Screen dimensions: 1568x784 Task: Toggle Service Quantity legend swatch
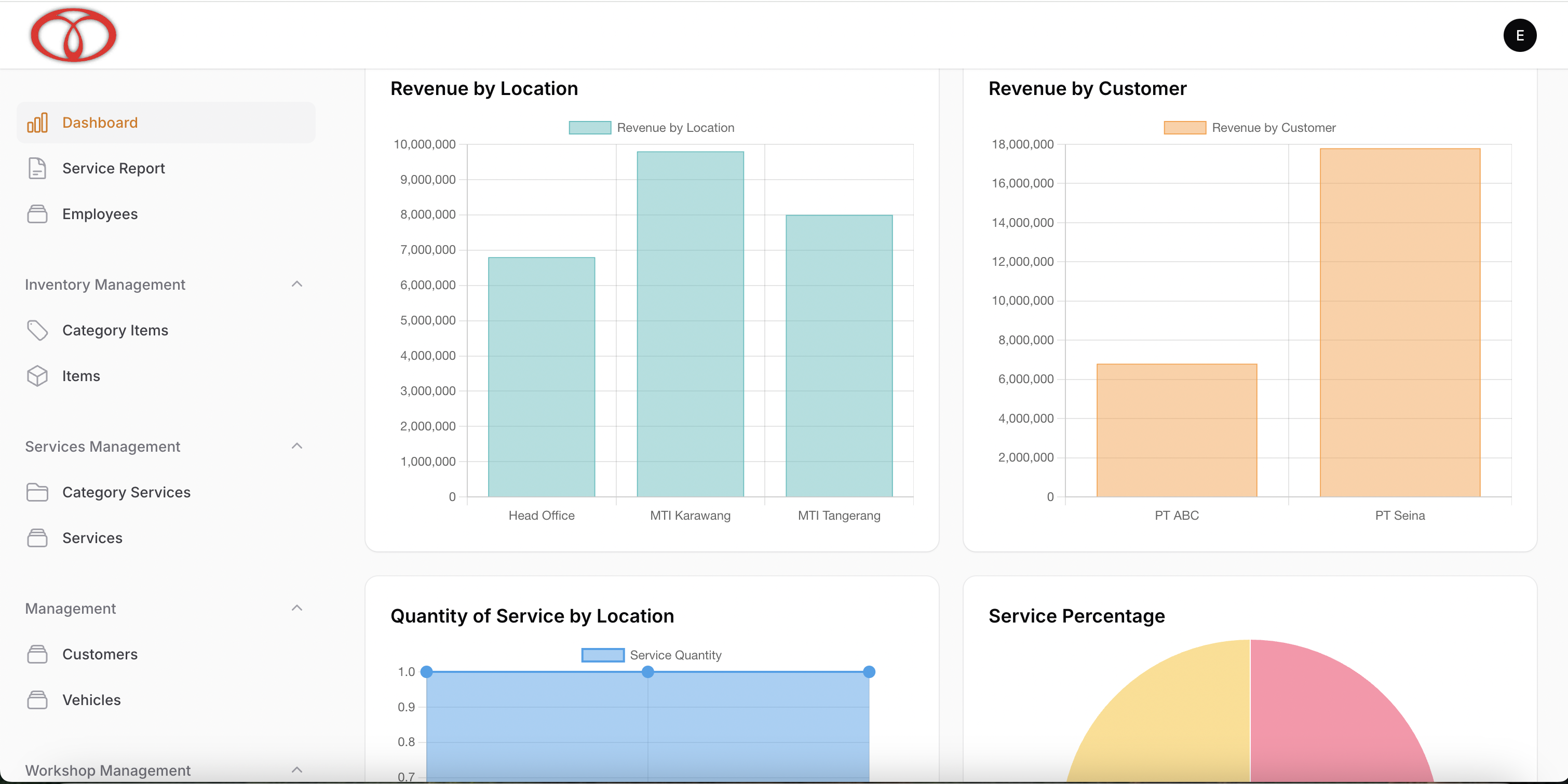[603, 655]
